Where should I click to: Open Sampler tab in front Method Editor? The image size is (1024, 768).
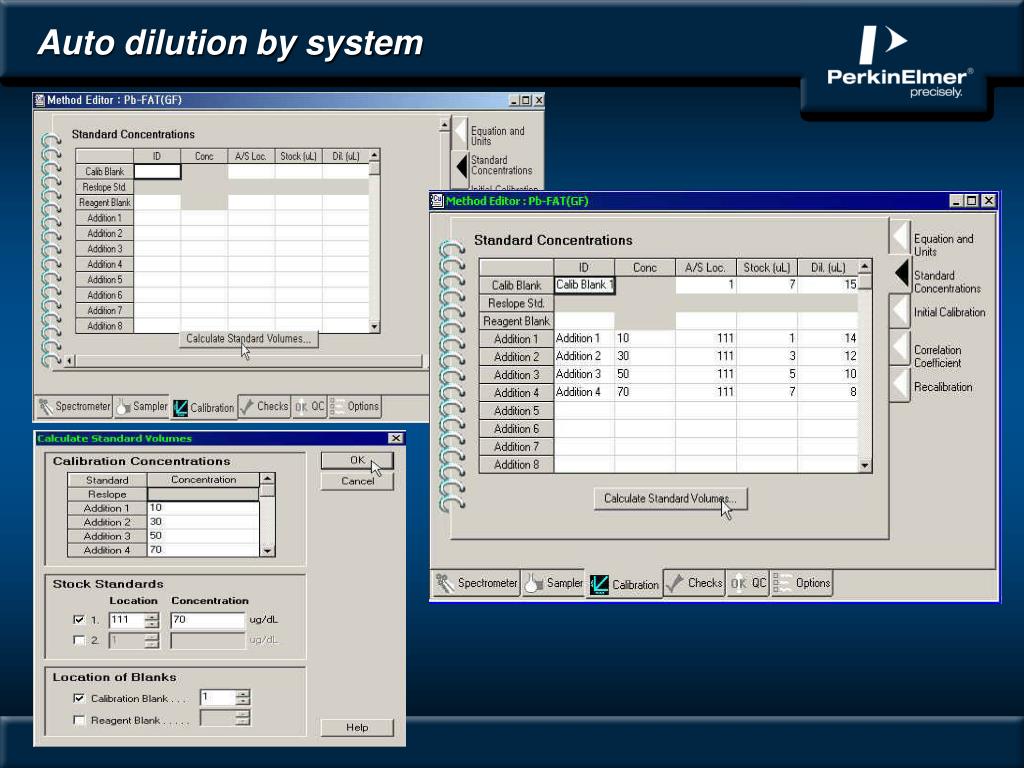553,583
